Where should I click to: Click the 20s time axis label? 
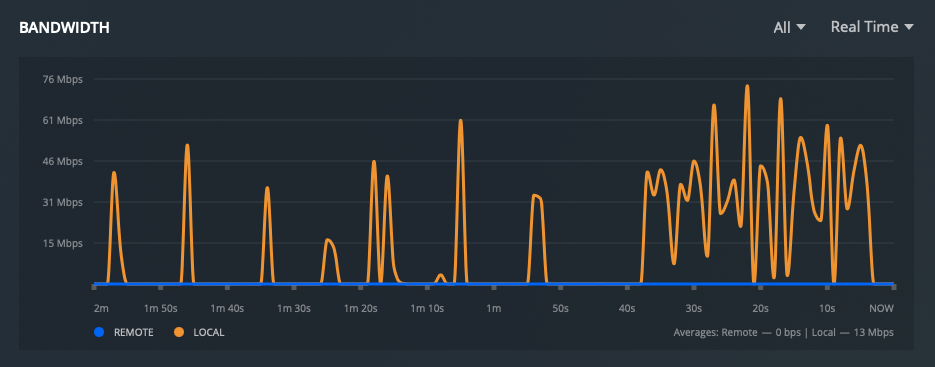tap(760, 309)
